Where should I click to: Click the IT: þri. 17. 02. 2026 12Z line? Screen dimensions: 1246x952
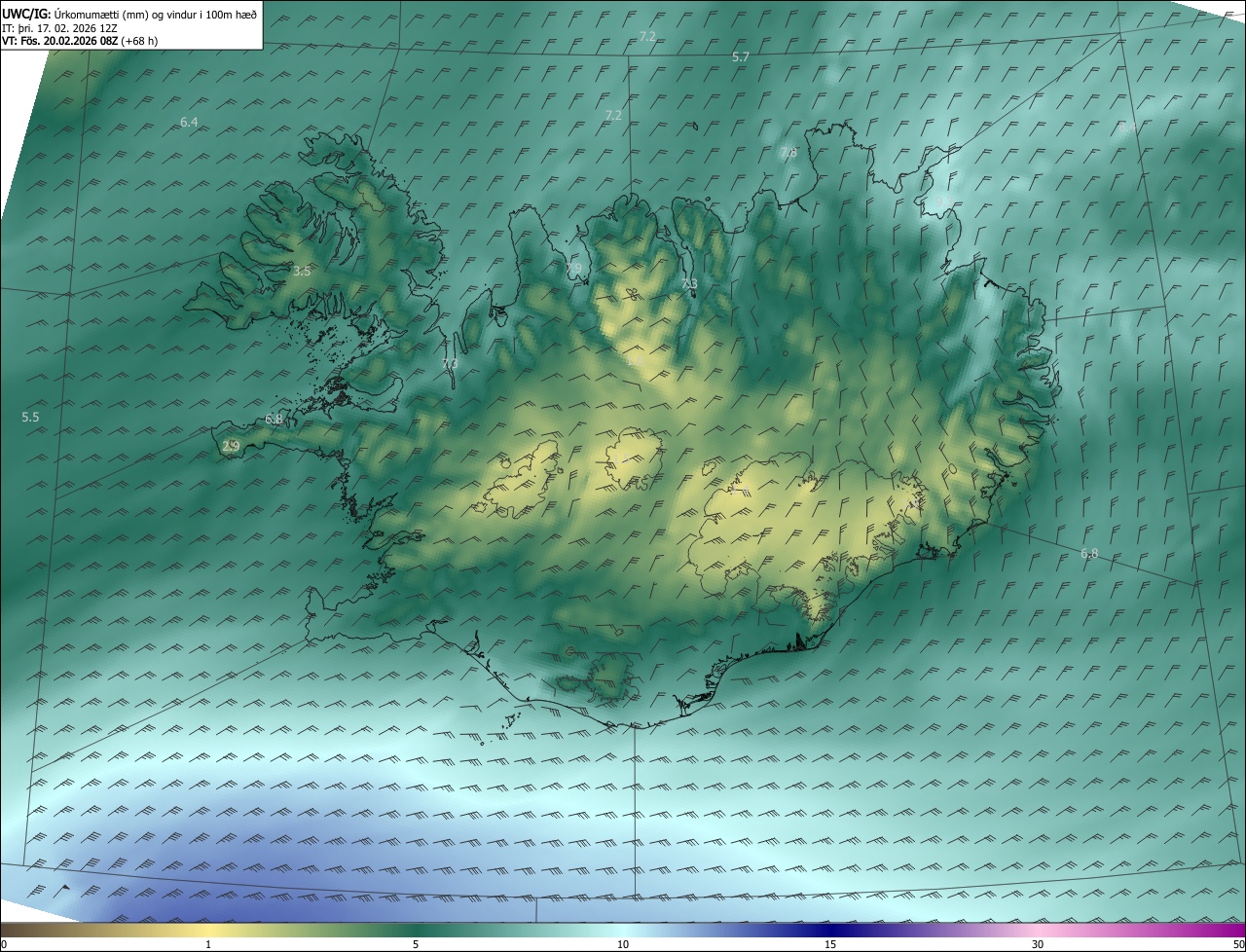pyautogui.click(x=60, y=28)
